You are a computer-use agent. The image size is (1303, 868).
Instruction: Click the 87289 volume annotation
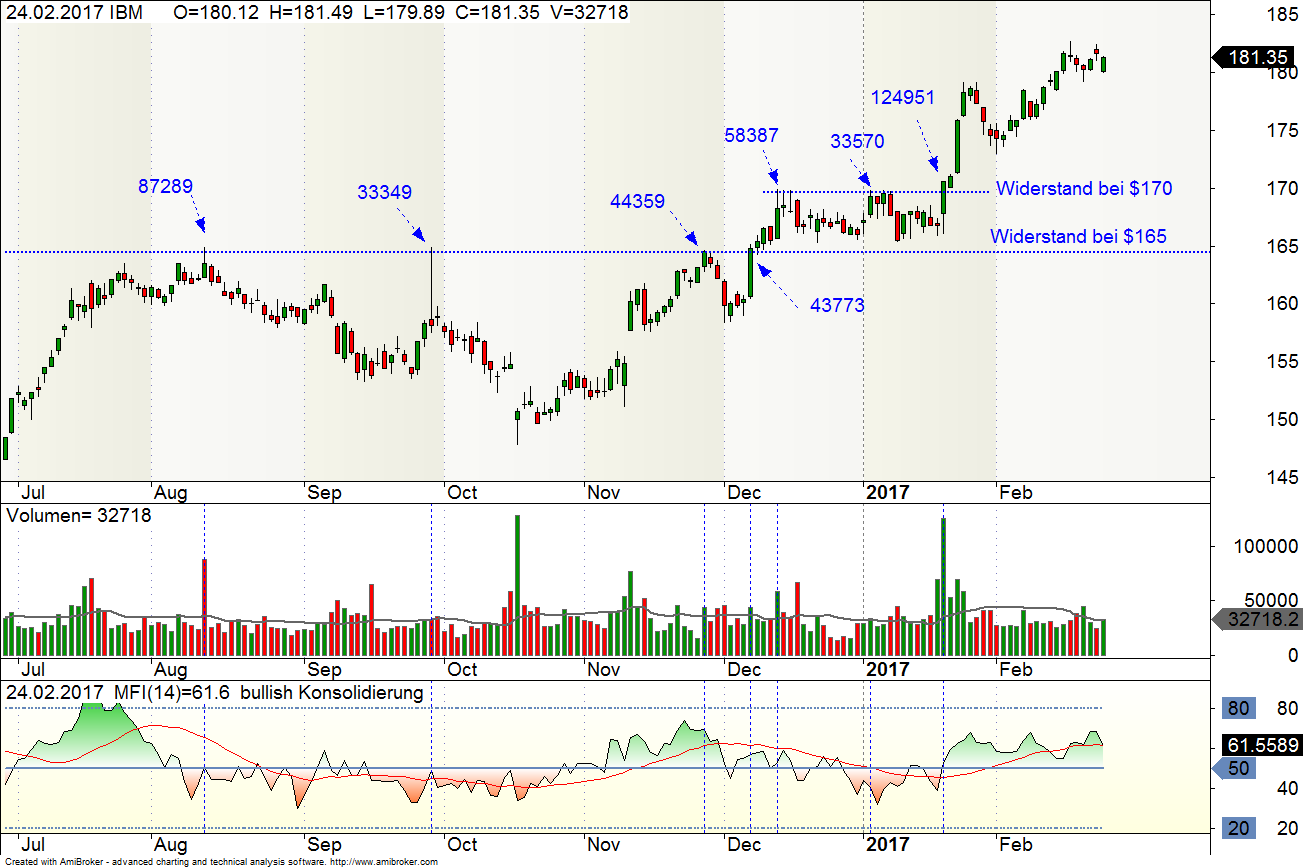[x=166, y=185]
